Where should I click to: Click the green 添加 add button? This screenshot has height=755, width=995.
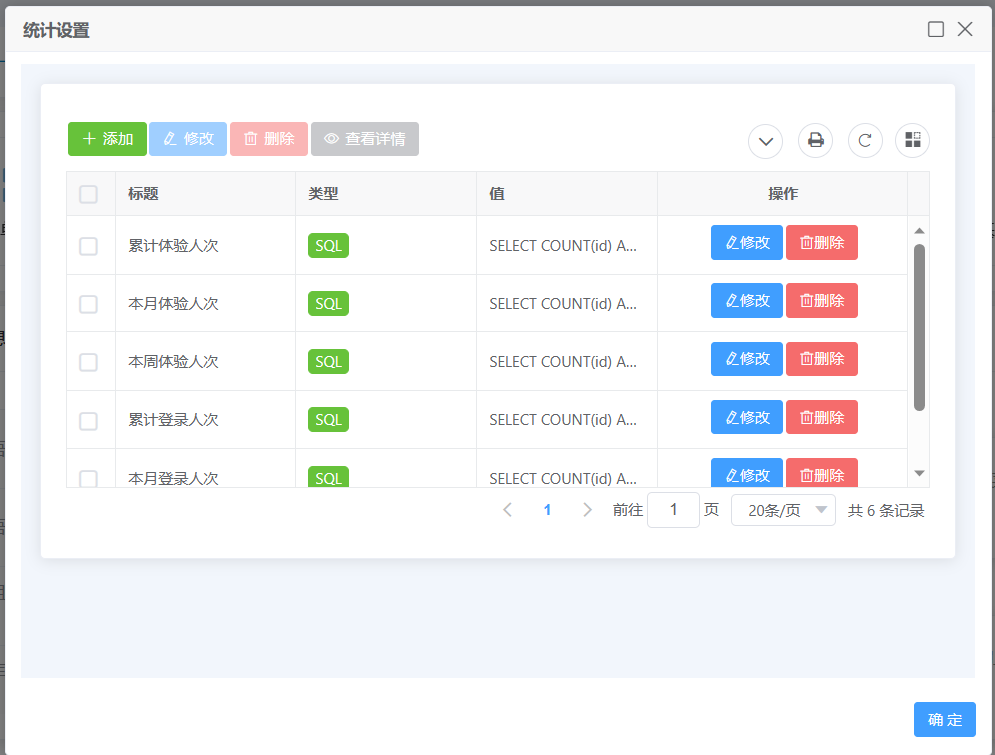(x=107, y=139)
